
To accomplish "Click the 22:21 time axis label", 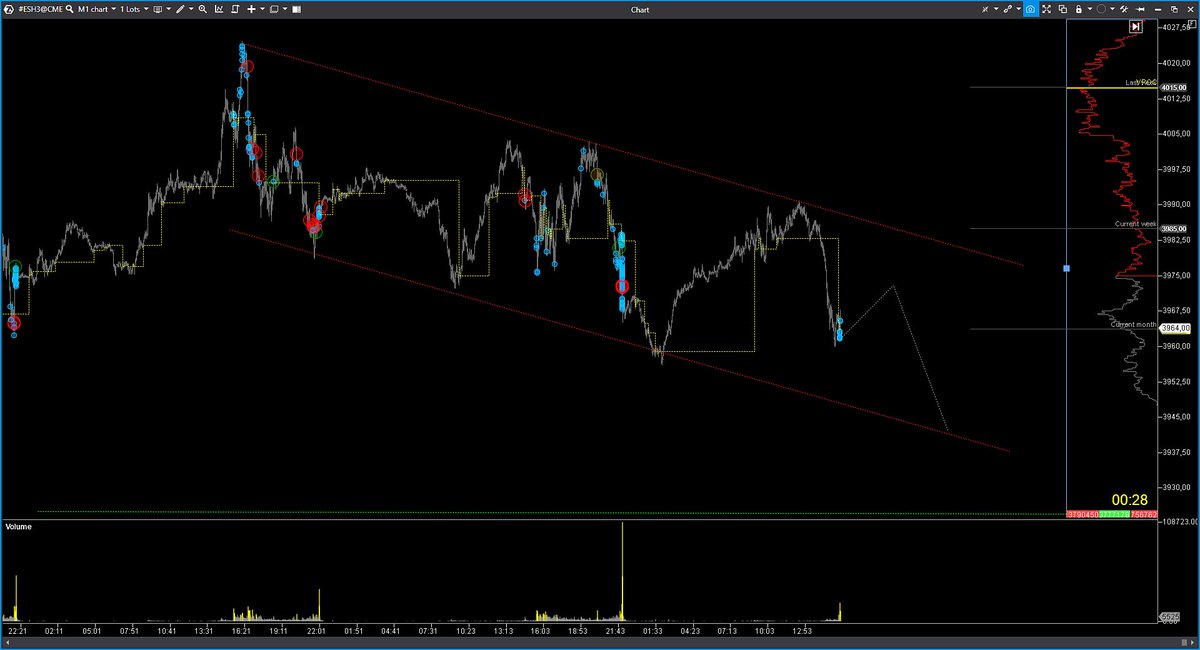I will point(17,631).
